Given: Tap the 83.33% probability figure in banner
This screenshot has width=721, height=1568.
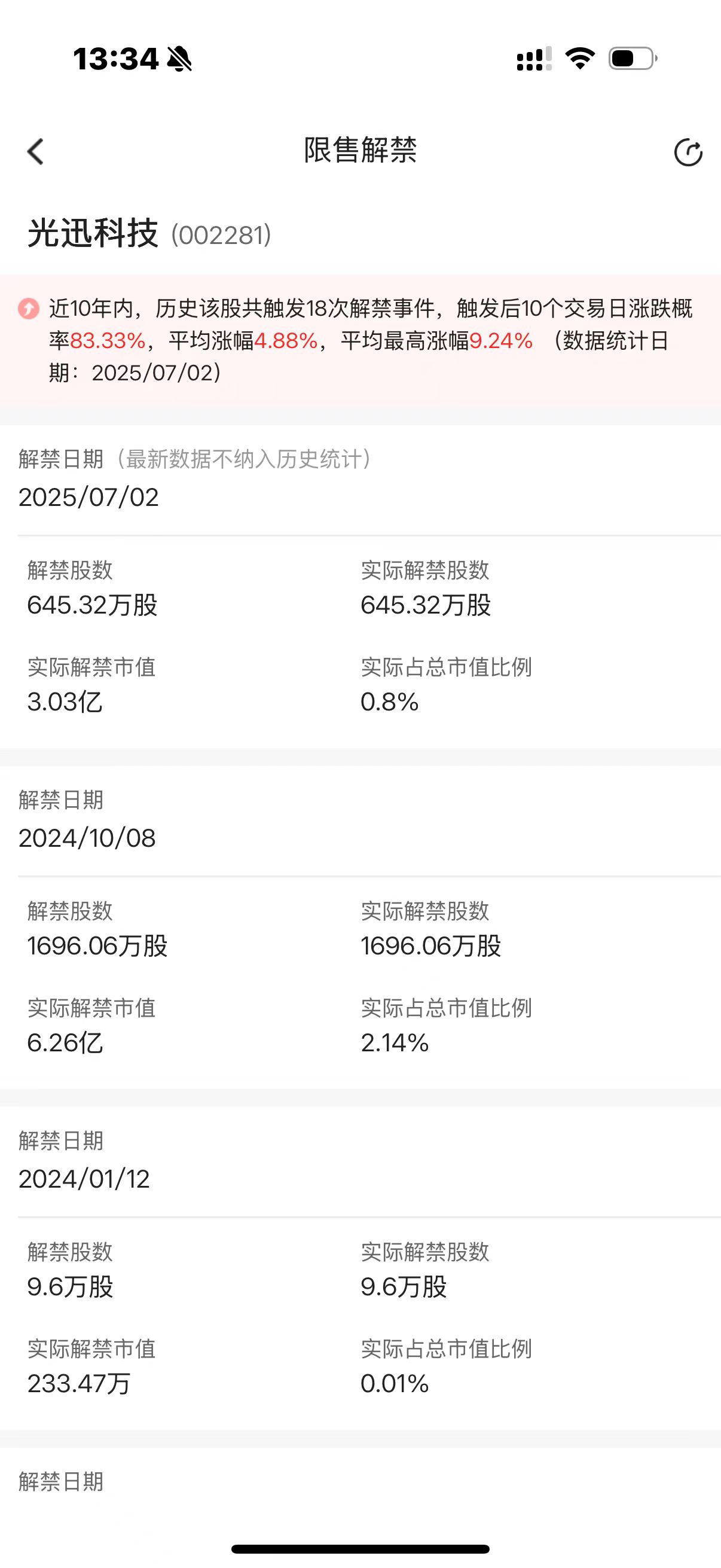Looking at the screenshot, I should tap(108, 341).
